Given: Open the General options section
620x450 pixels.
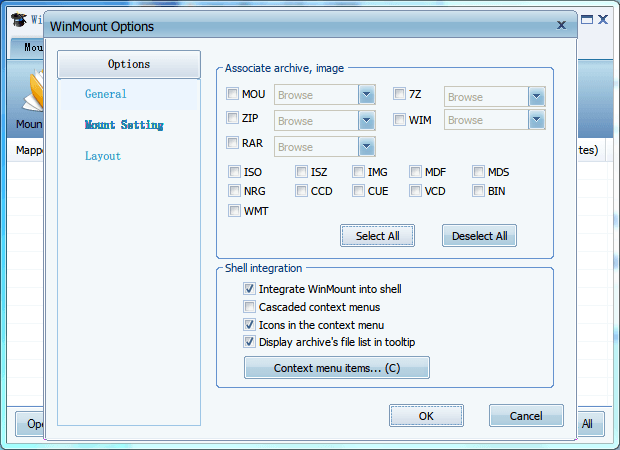Looking at the screenshot, I should pyautogui.click(x=106, y=94).
